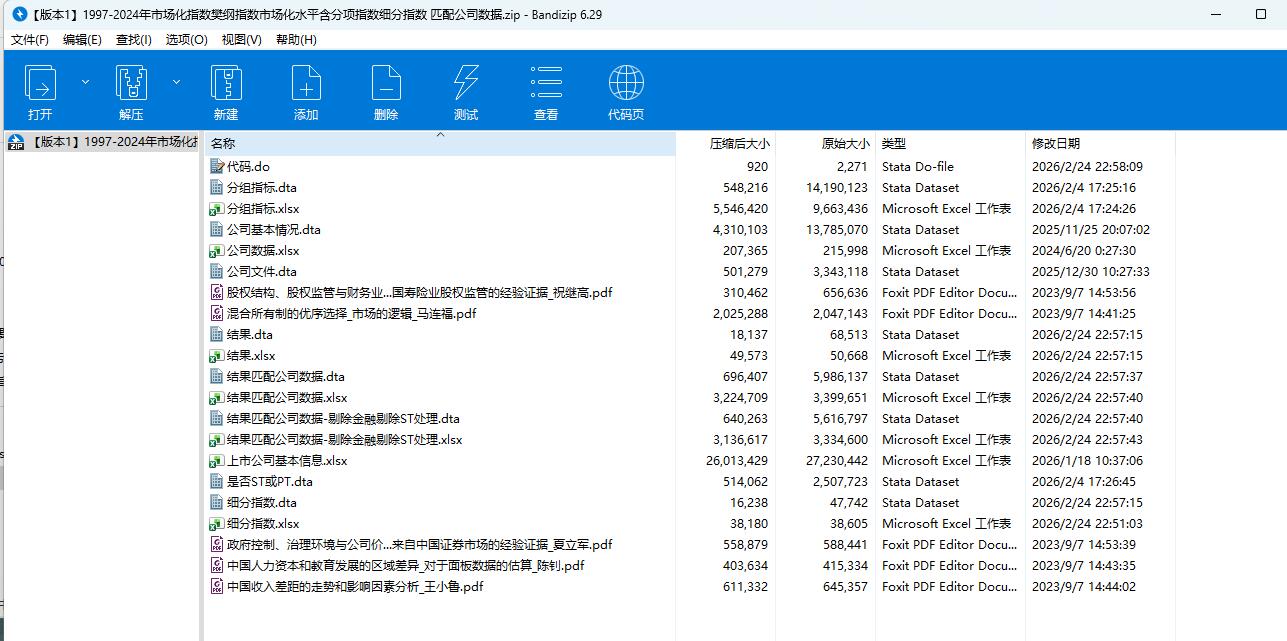This screenshot has height=641, width=1287.
Task: Click original size value 27,230,442
Action: coord(835,461)
